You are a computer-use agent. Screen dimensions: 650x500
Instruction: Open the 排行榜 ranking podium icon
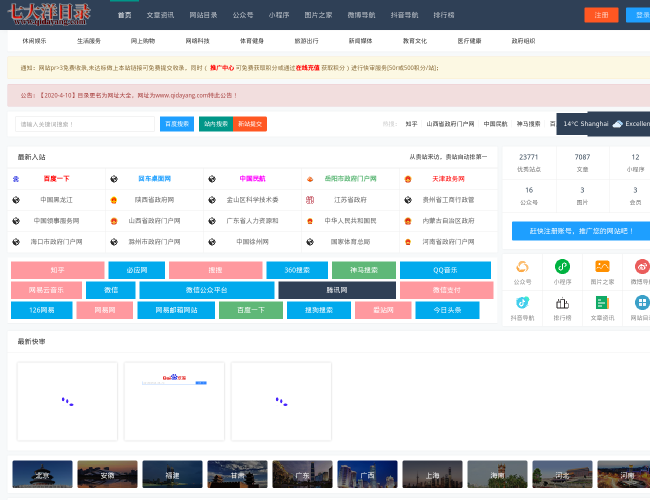click(x=562, y=303)
